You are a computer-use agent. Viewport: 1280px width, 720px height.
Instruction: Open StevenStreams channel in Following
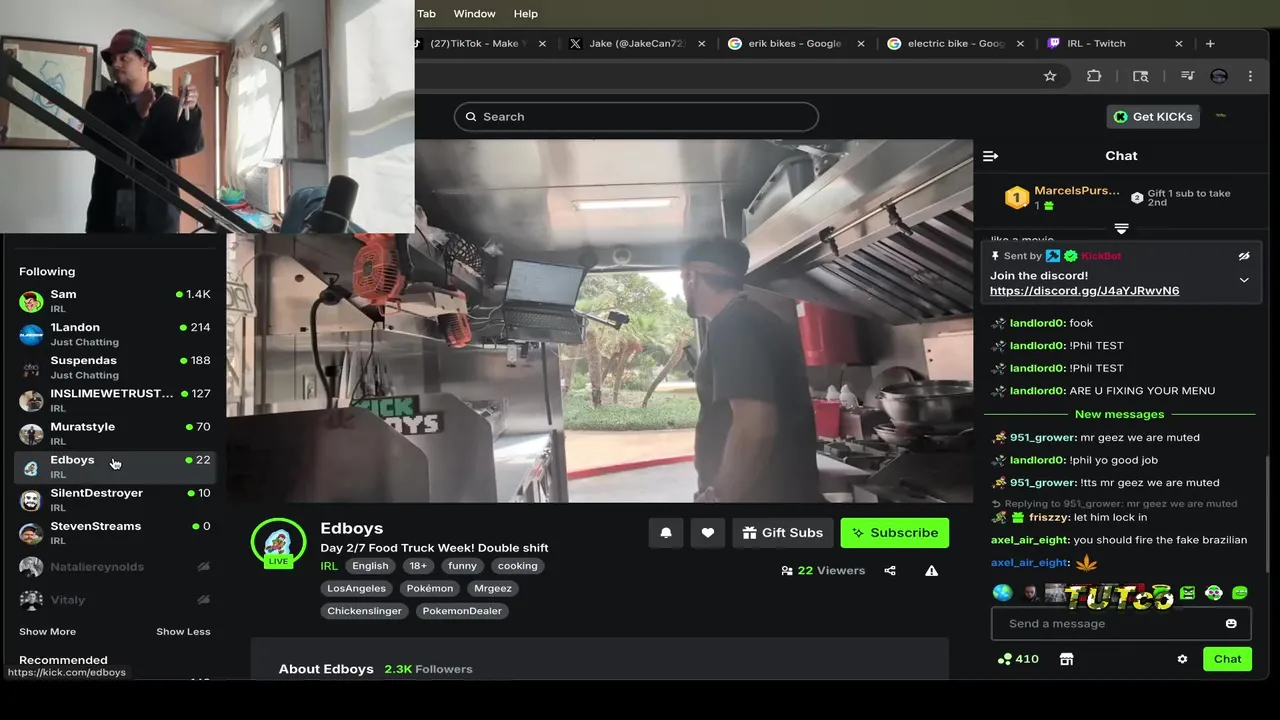click(115, 532)
